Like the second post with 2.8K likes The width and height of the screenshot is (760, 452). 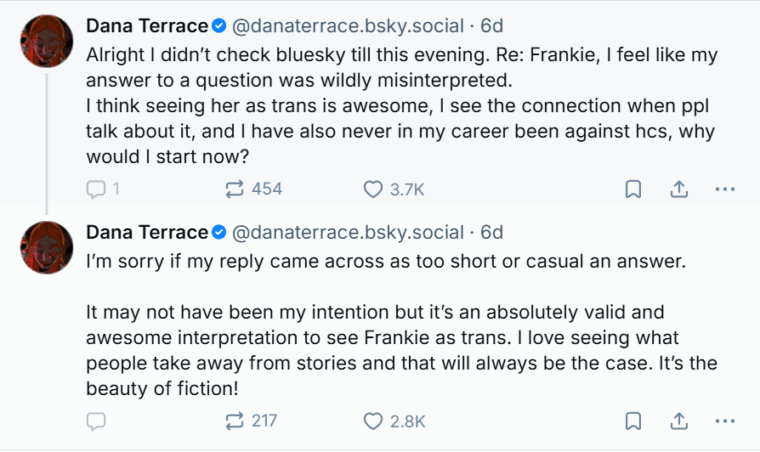pyautogui.click(x=373, y=421)
